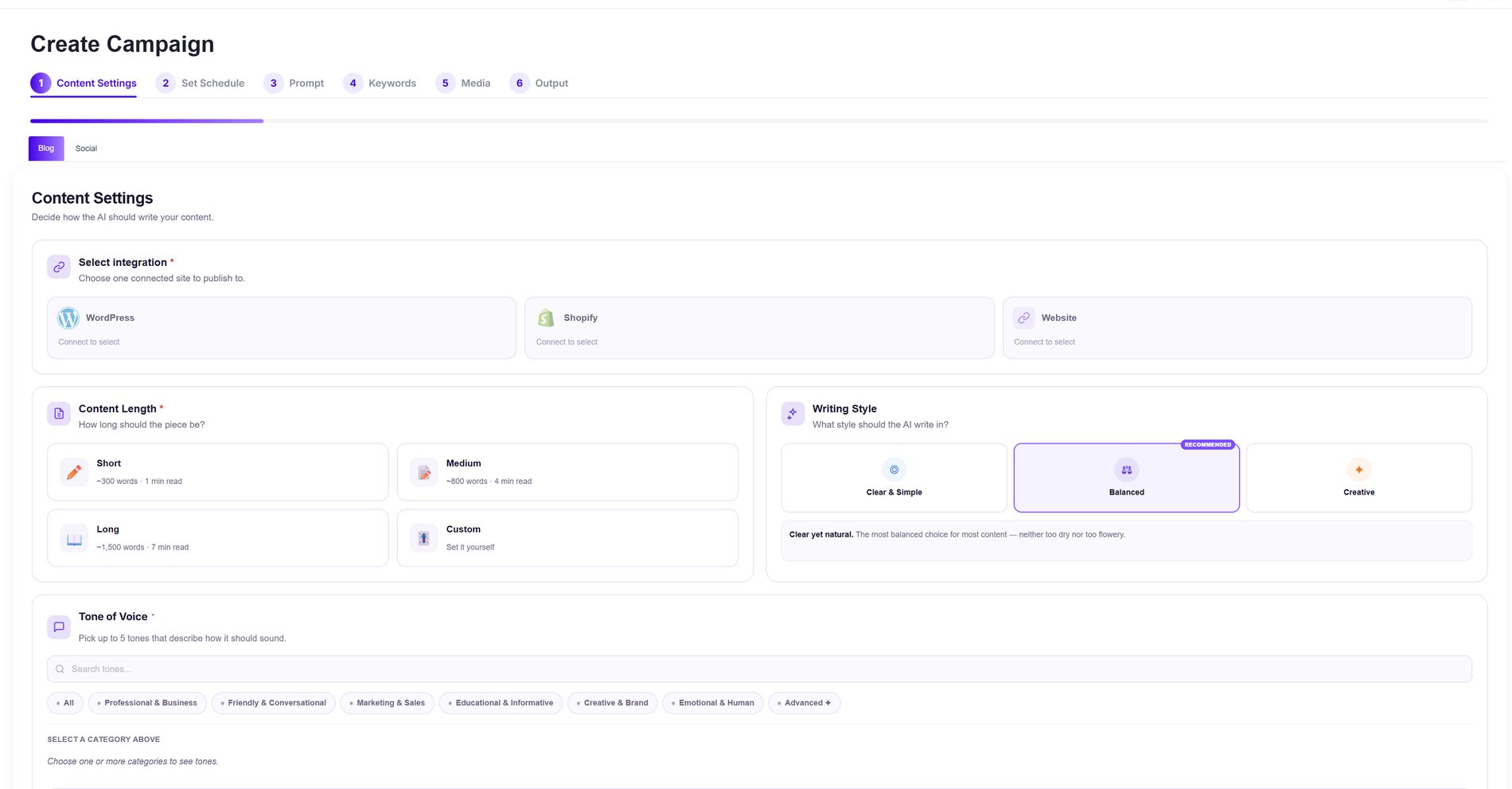The image size is (1512, 789).
Task: Click the Custom length icon
Action: point(424,538)
